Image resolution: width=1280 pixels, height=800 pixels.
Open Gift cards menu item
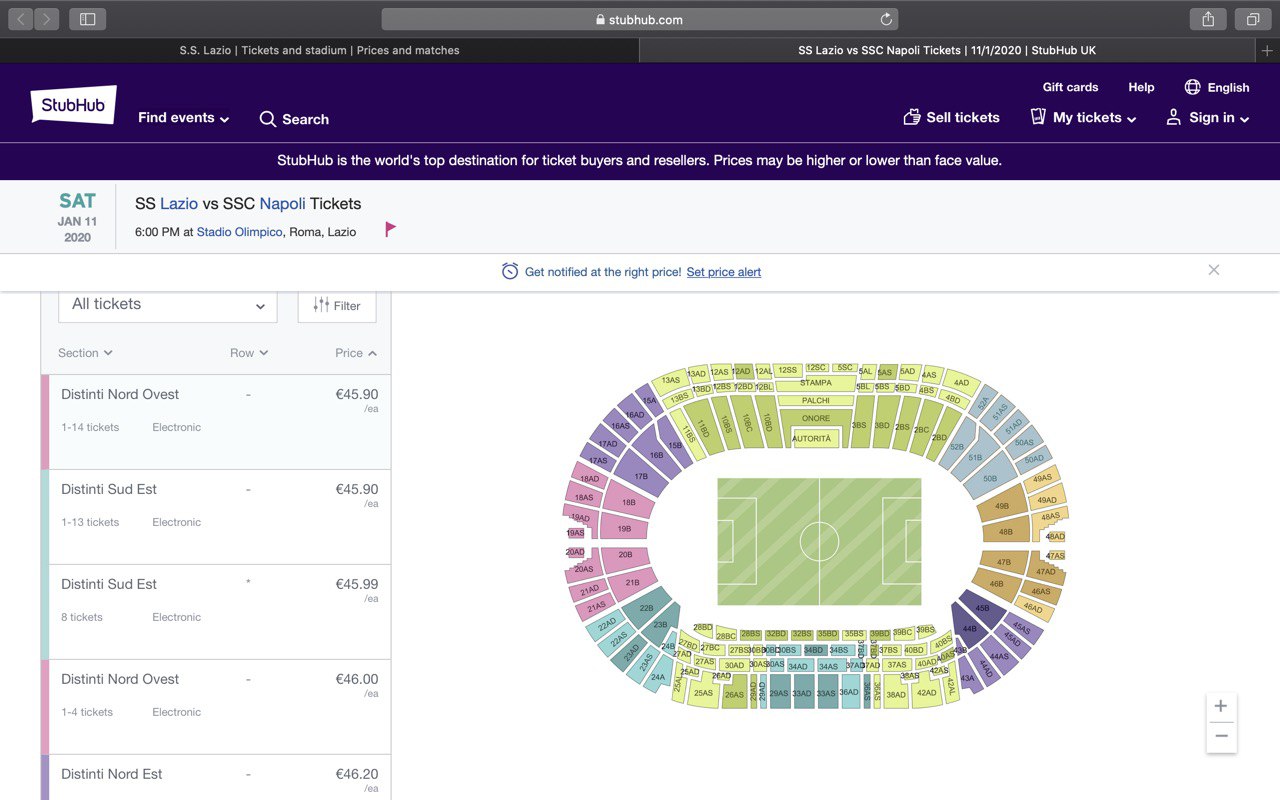click(1070, 87)
